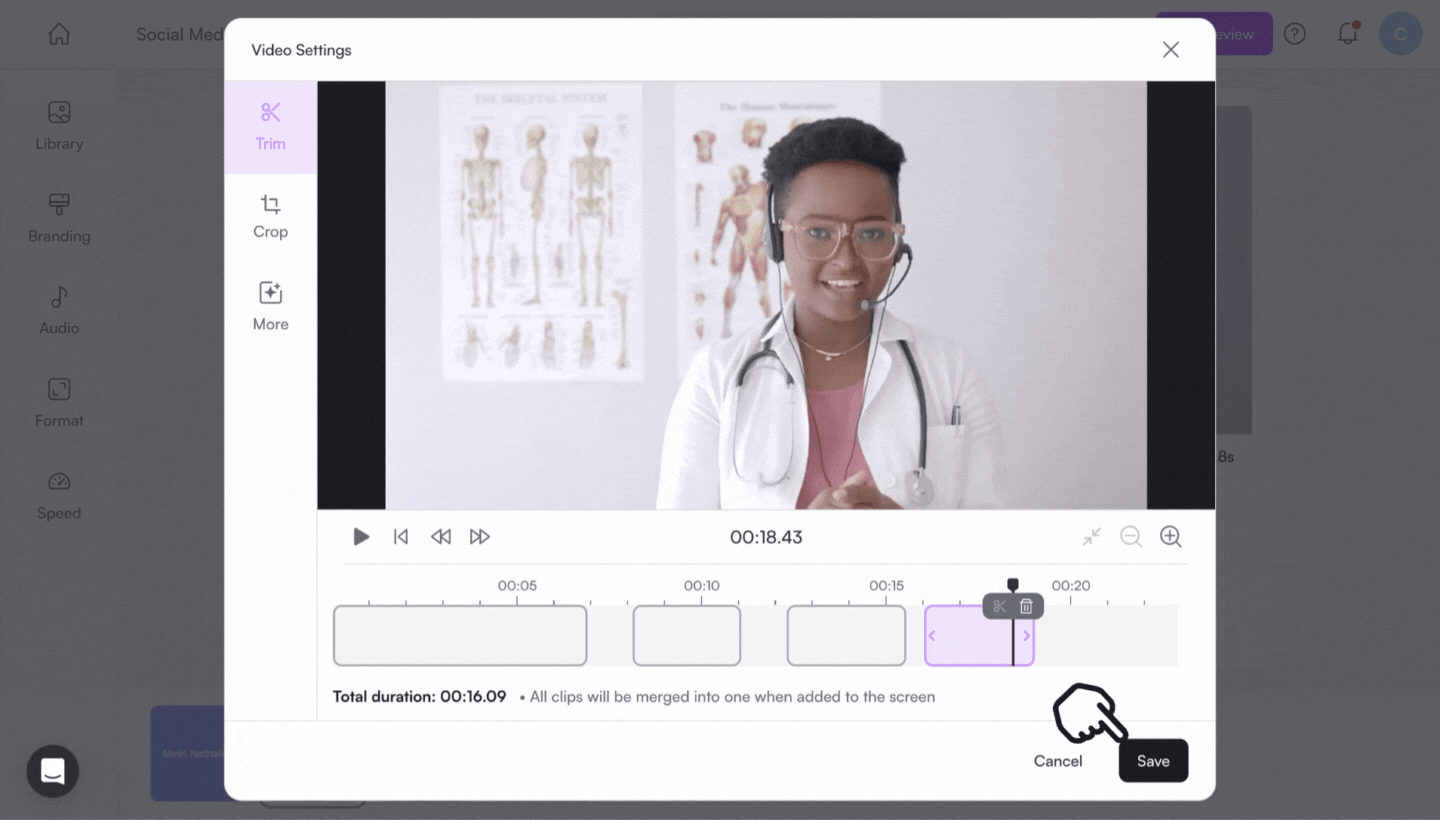Click the fit timeline collapse icon

(1092, 537)
